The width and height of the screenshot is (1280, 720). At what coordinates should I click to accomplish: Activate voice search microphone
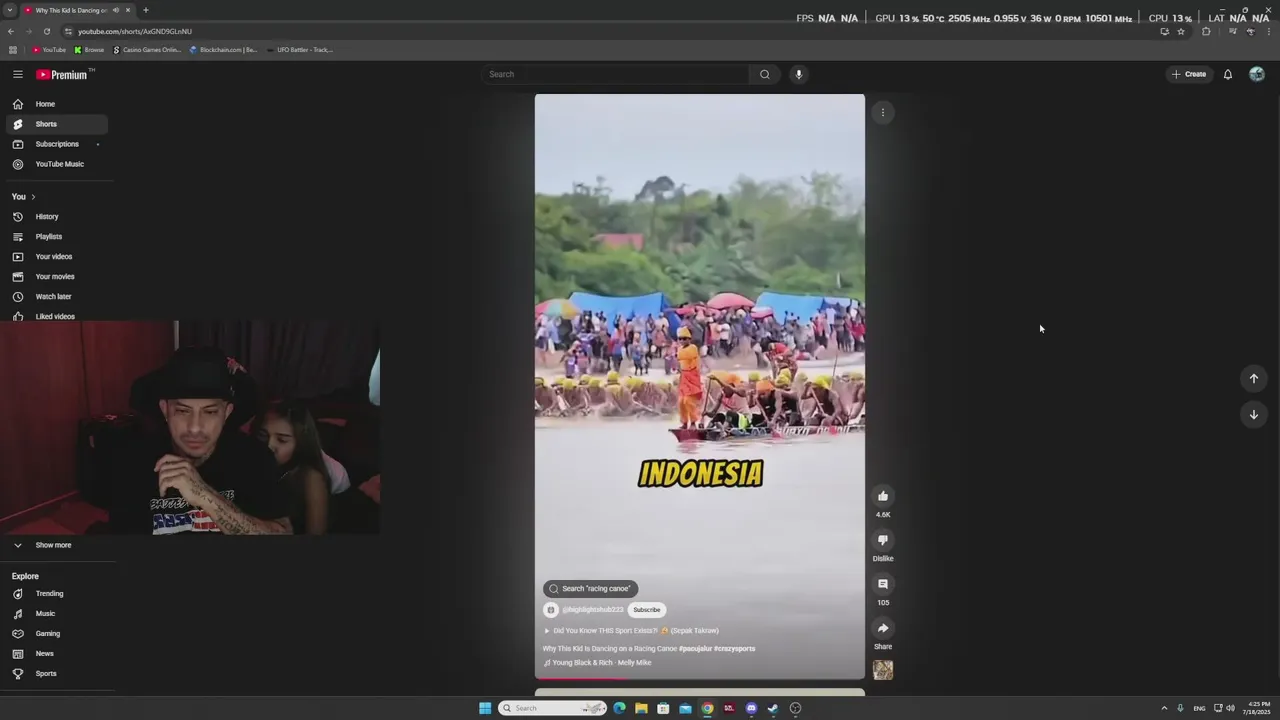click(798, 74)
